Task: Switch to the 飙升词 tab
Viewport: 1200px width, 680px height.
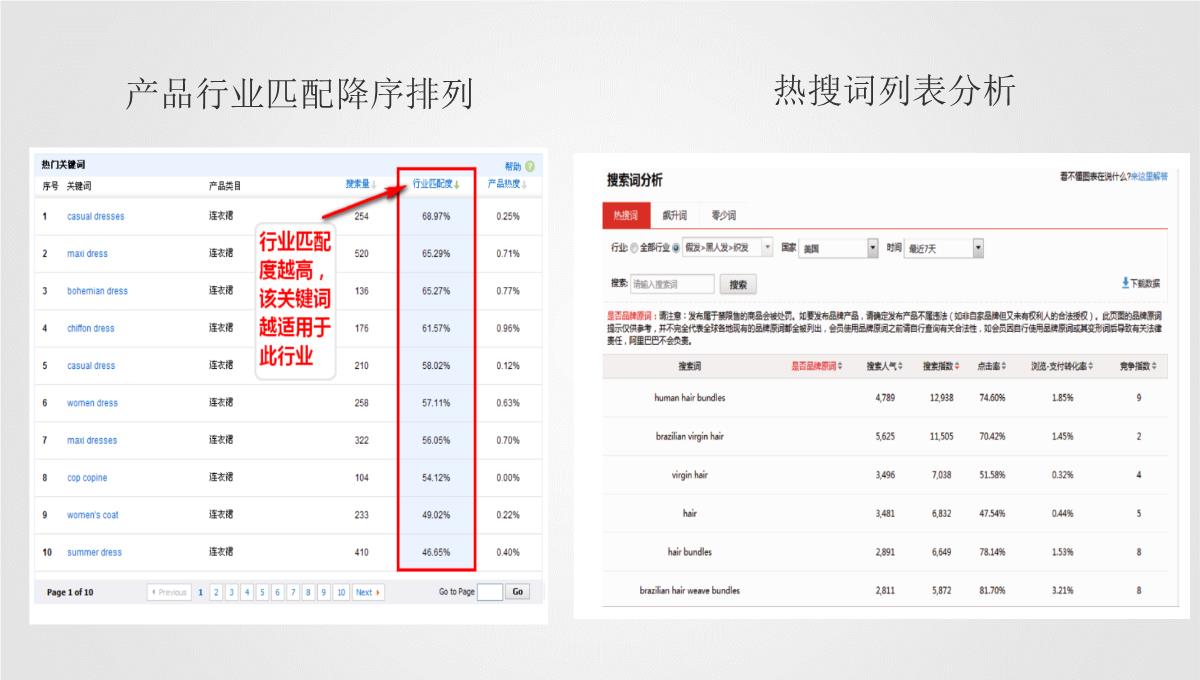Action: click(674, 216)
